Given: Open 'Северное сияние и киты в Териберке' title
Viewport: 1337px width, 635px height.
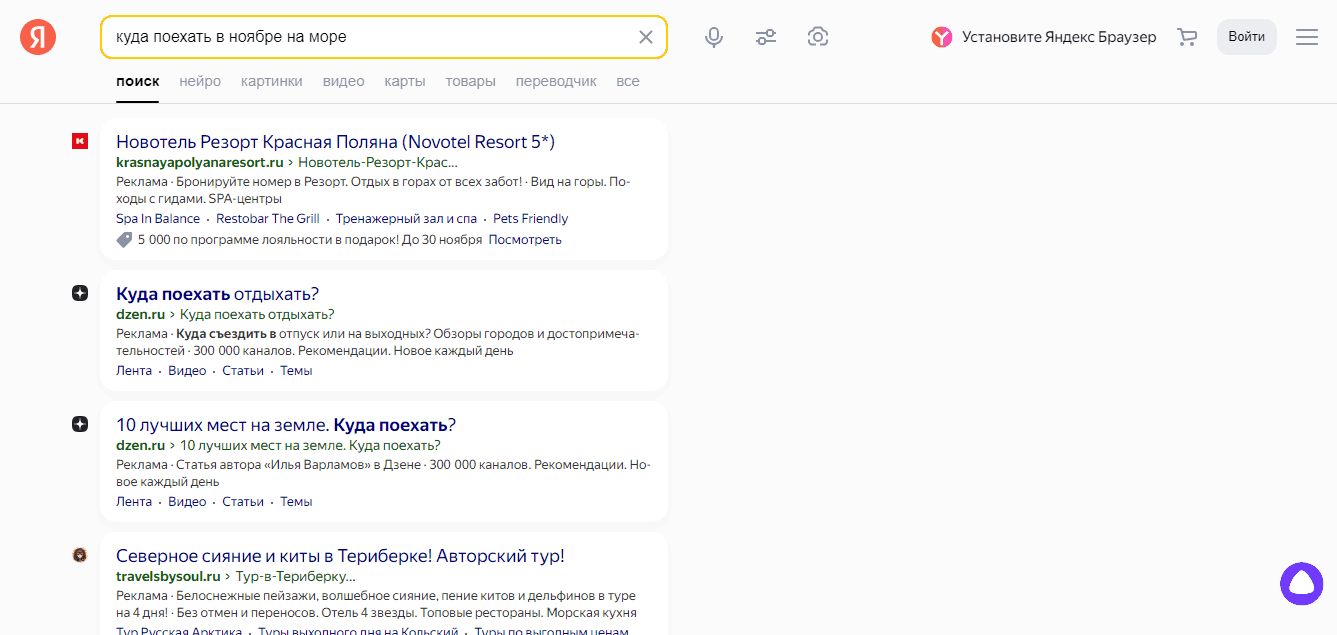Looking at the screenshot, I should tap(340, 555).
